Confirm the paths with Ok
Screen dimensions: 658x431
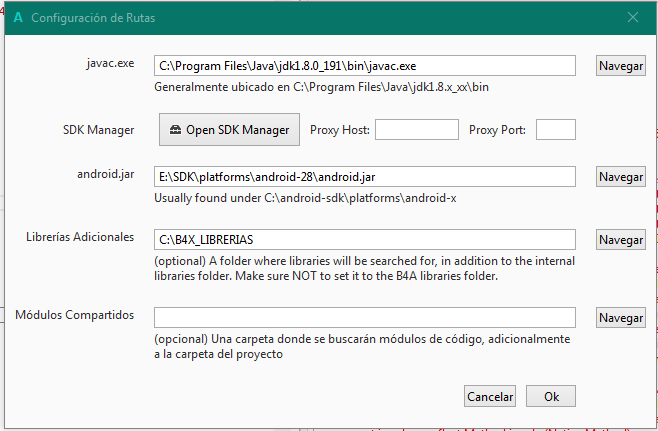point(551,396)
